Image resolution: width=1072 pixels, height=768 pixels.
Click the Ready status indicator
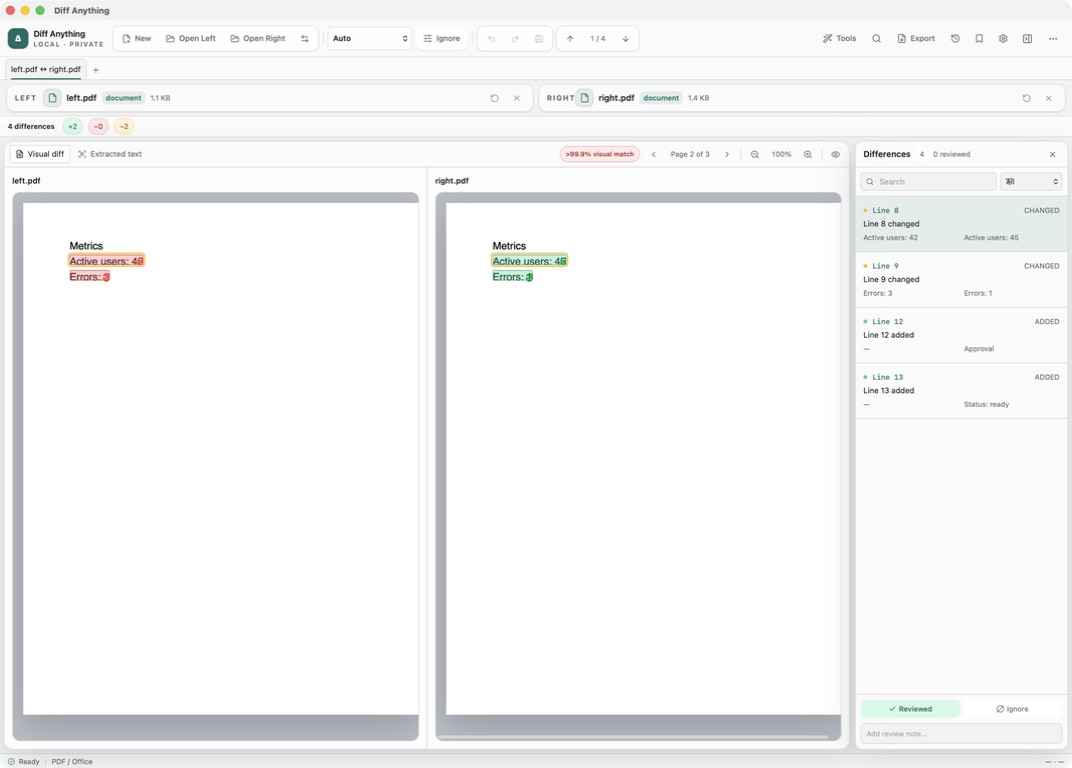pos(23,761)
